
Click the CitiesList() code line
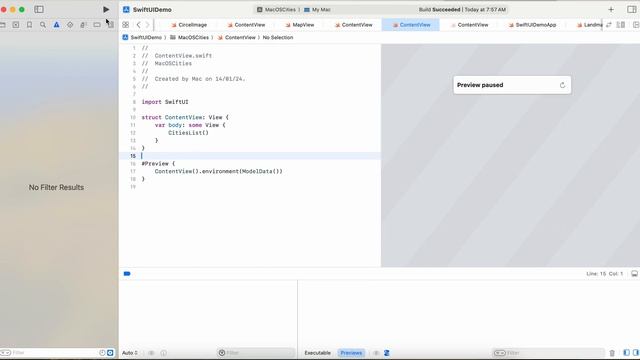(x=188, y=133)
